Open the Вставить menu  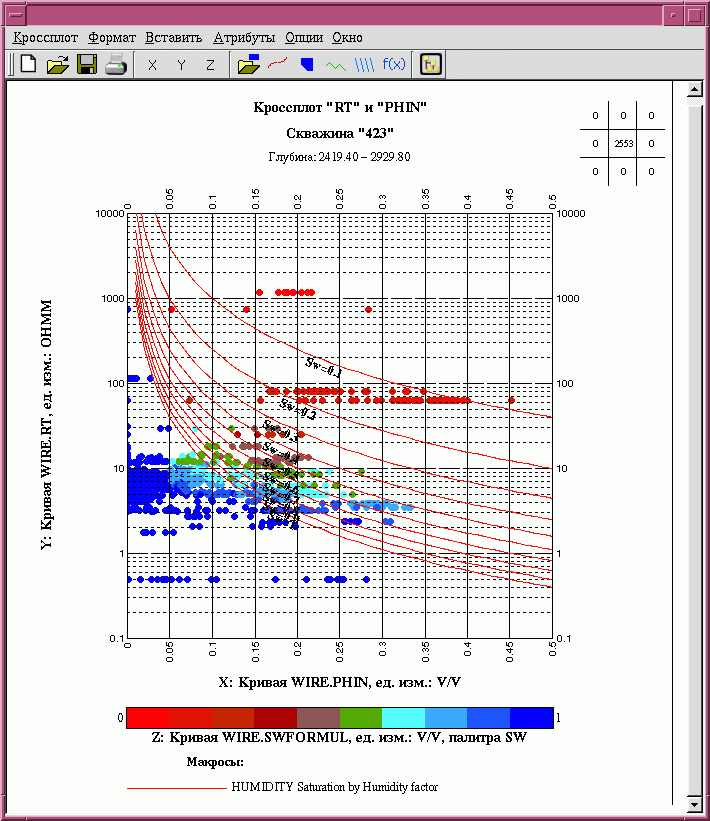click(x=173, y=38)
